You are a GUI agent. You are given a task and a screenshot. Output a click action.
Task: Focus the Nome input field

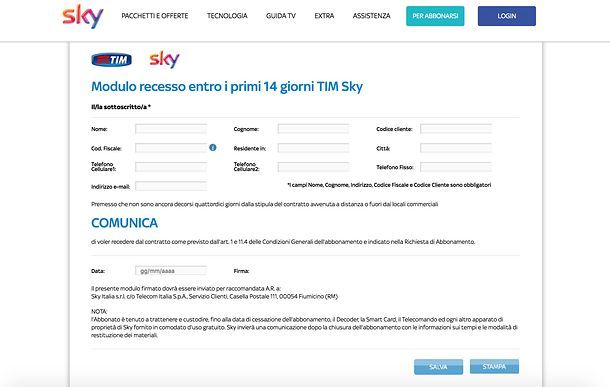171,129
